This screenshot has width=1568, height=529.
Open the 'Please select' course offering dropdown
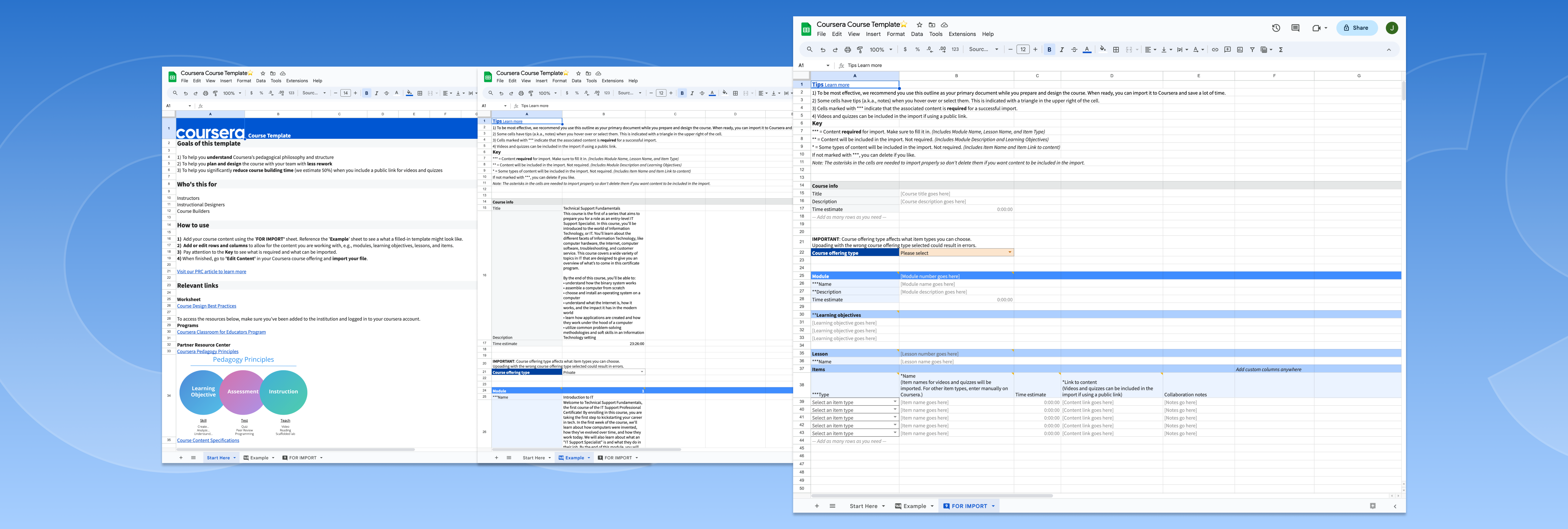coord(1010,253)
